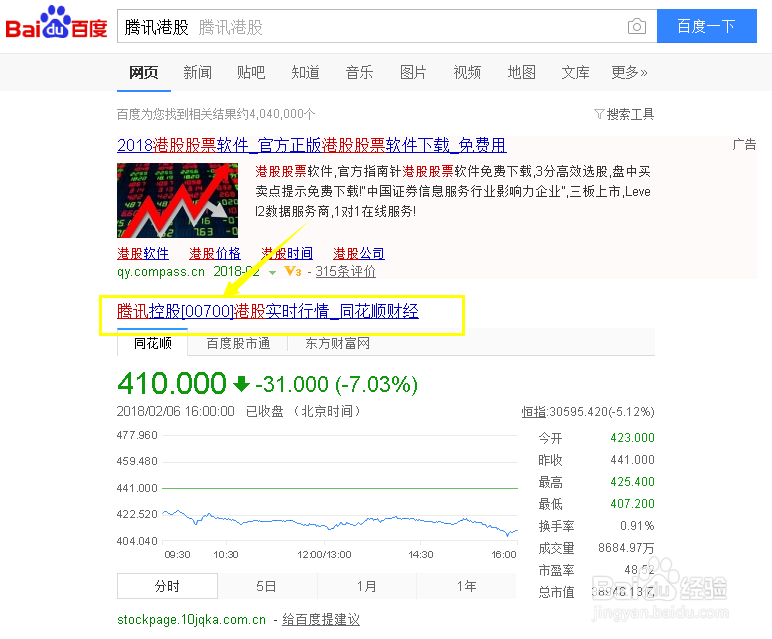Viewport: 772px width, 639px height.
Task: Open 给百度提建议 feedback link
Action: tap(321, 619)
